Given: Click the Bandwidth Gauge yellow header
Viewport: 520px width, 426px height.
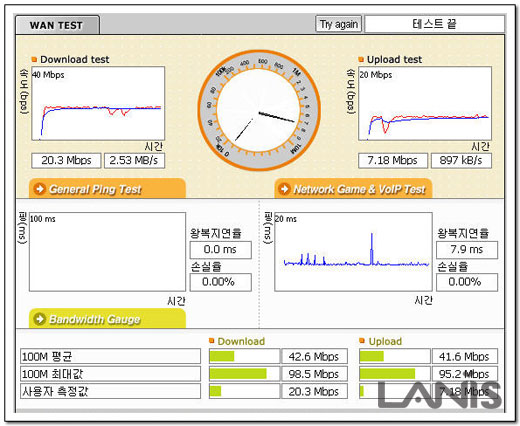Looking at the screenshot, I should 107,318.
